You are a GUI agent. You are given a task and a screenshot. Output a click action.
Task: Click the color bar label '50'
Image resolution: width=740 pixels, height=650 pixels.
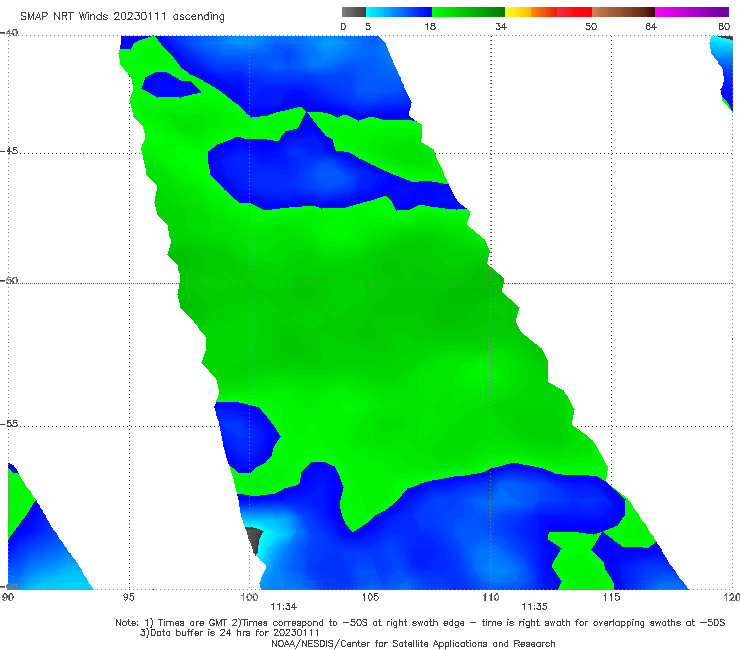click(x=591, y=26)
